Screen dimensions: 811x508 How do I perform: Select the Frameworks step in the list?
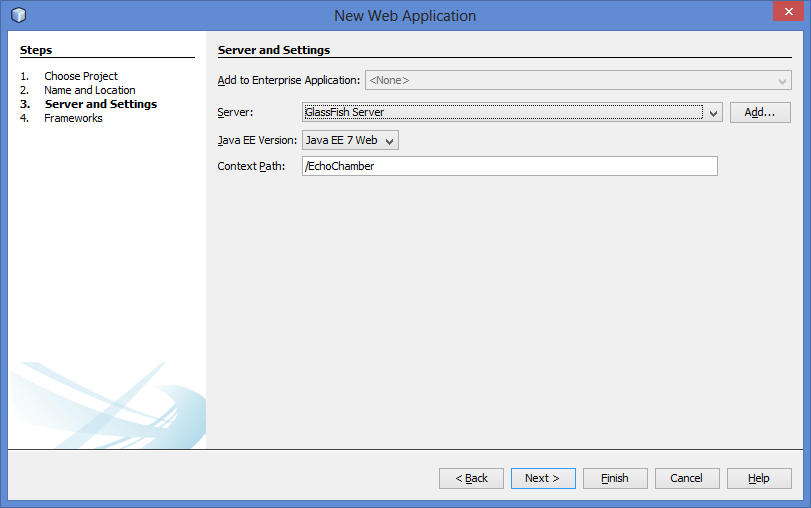point(73,118)
